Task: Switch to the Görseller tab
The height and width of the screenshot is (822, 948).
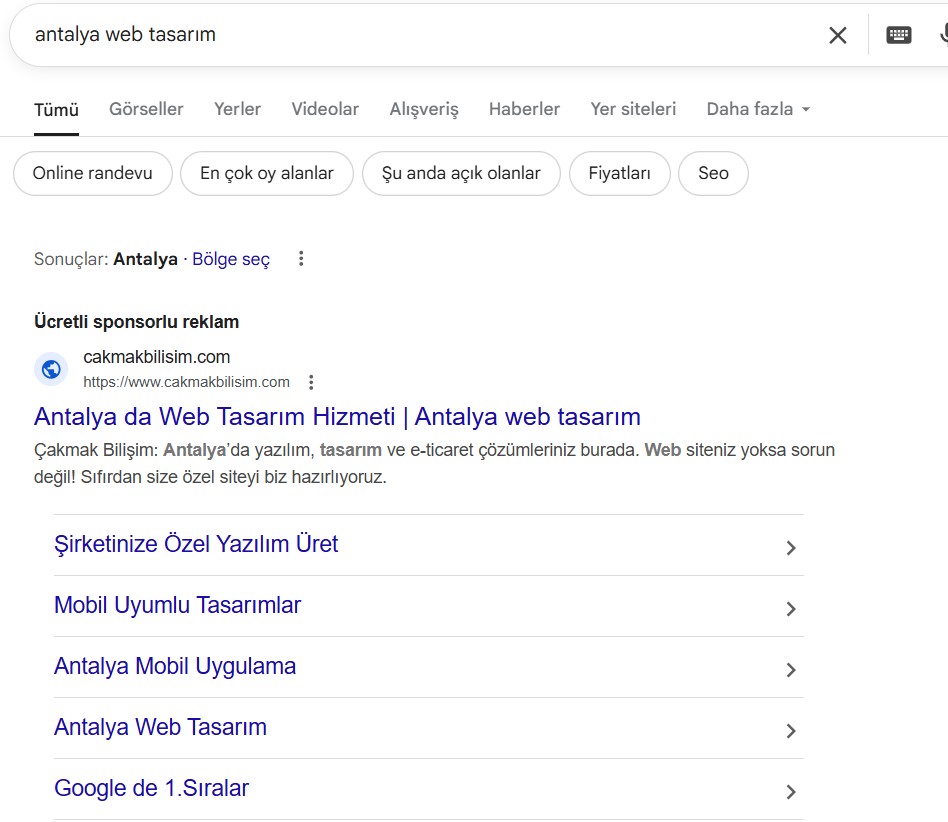Action: click(146, 109)
